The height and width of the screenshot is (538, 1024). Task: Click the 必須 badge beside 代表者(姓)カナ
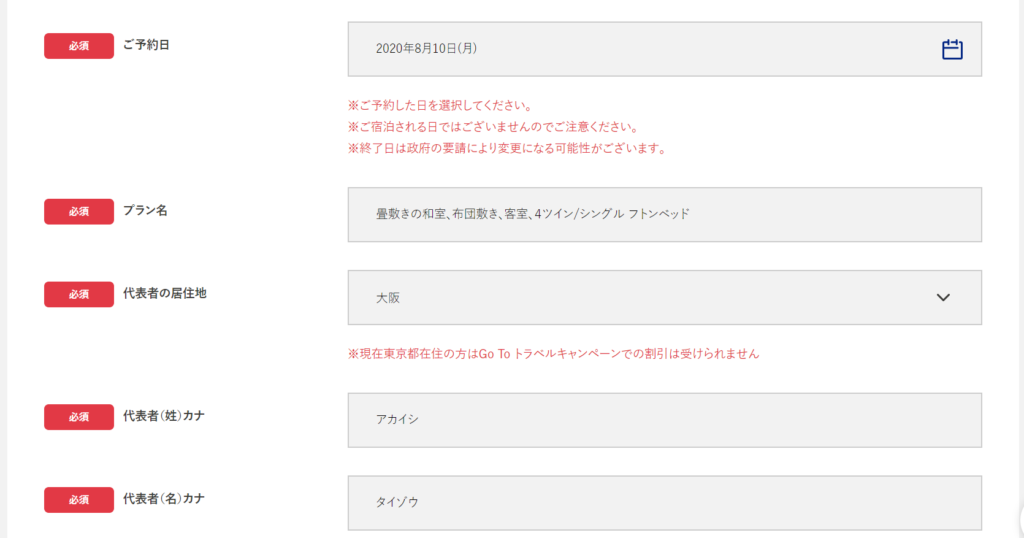79,417
